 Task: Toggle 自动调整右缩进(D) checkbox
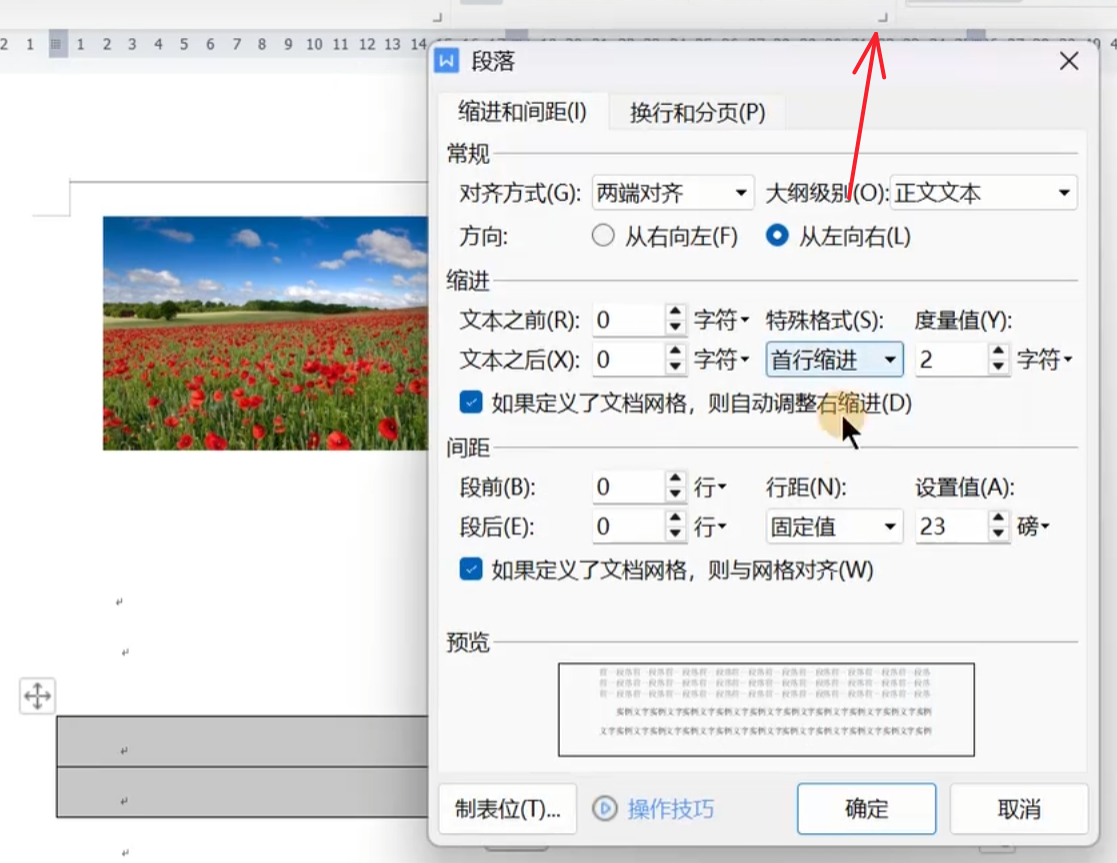click(x=471, y=403)
